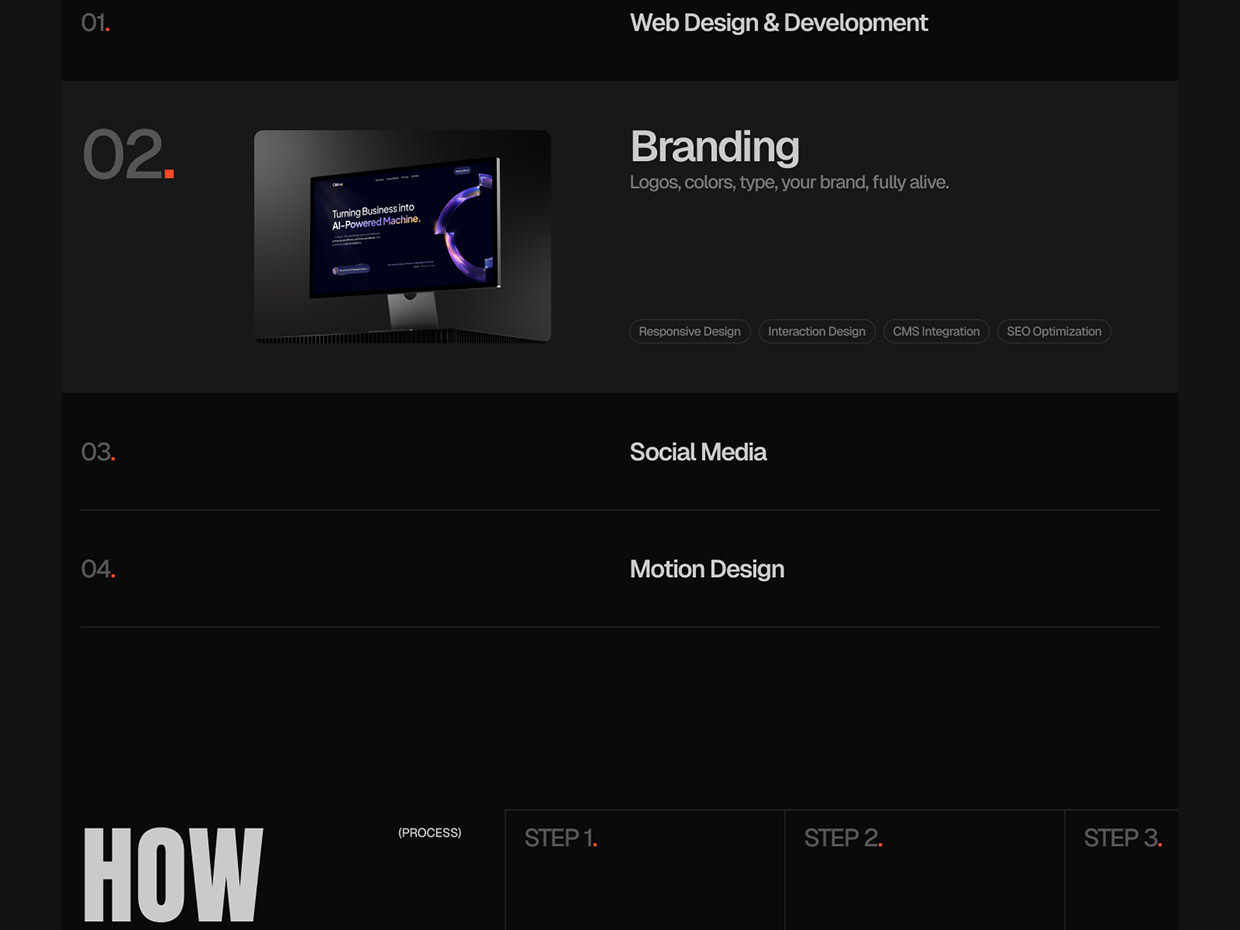
Task: Open the monitor mockup preview image
Action: [402, 236]
